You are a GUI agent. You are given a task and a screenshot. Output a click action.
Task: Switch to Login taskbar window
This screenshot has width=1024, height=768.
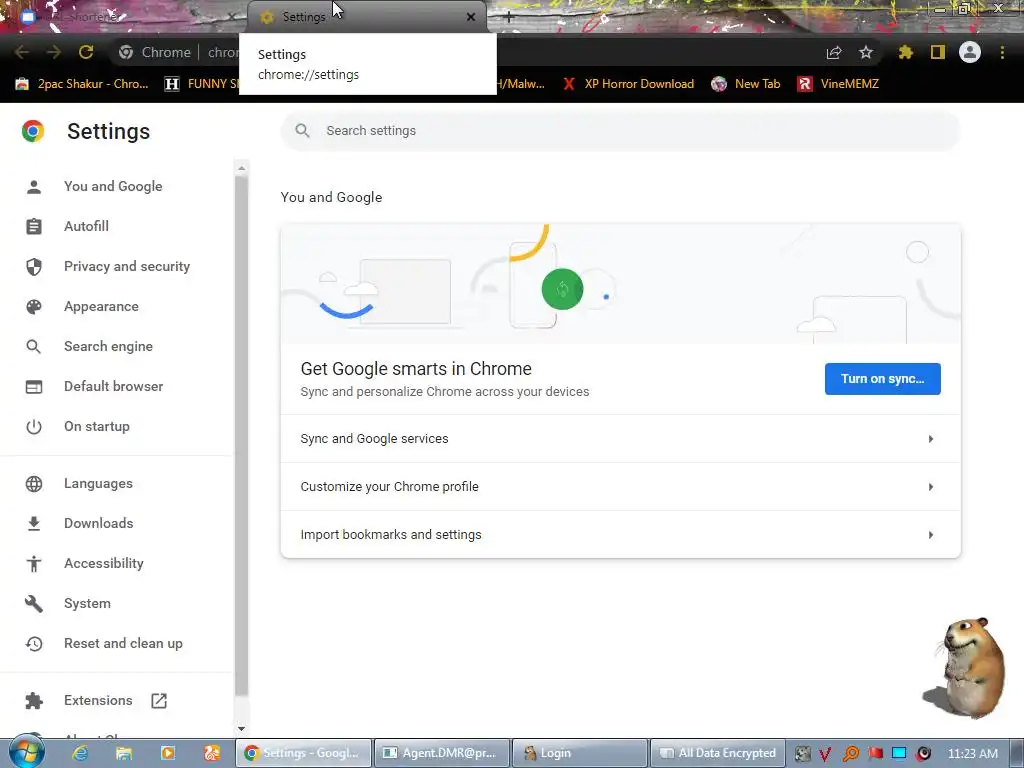pos(581,753)
